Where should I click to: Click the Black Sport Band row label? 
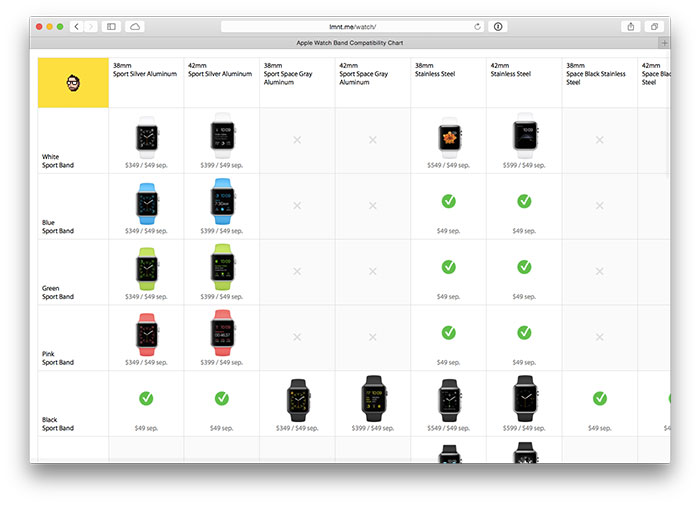coord(58,424)
